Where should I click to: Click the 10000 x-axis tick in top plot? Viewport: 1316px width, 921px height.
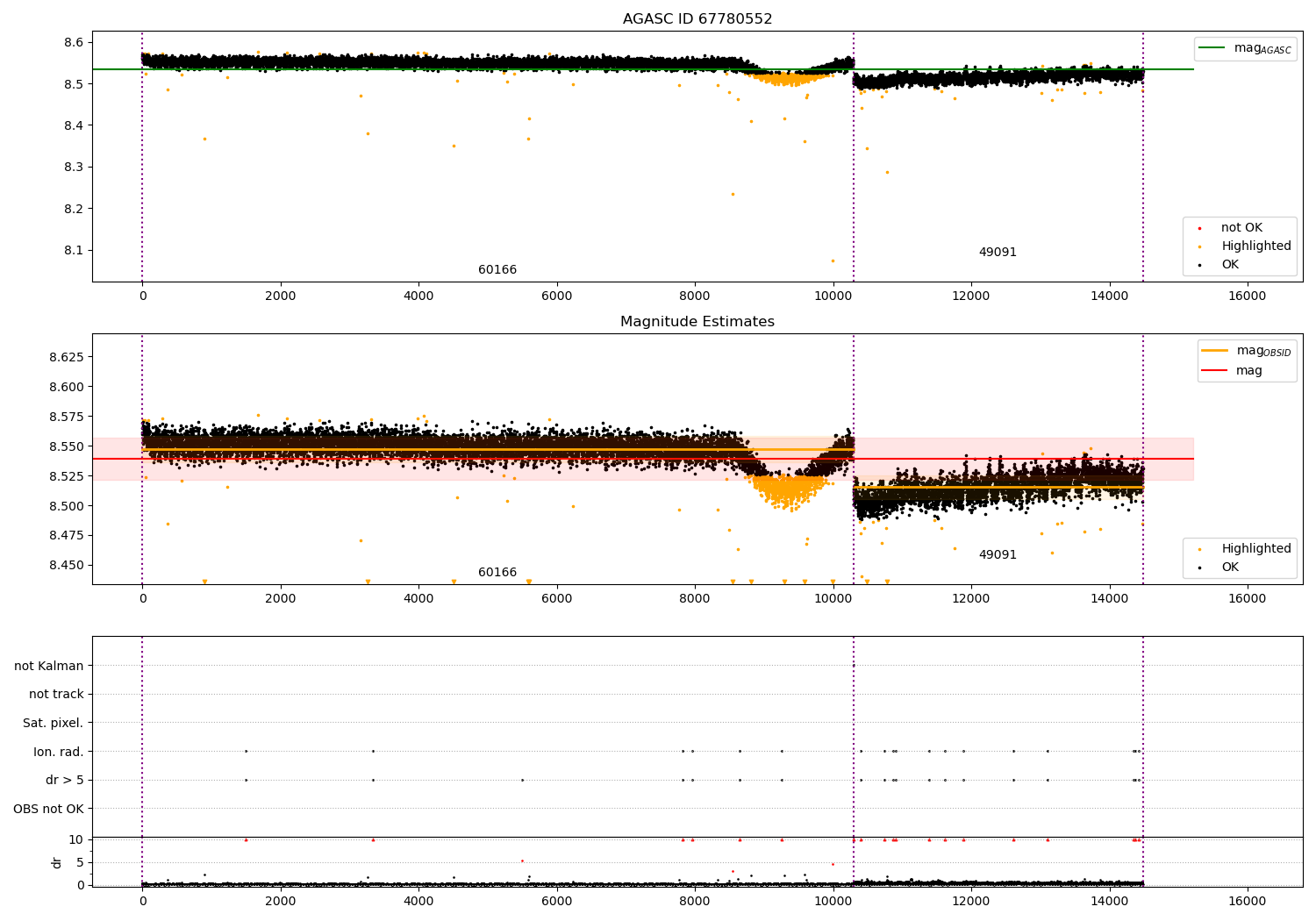click(x=833, y=296)
